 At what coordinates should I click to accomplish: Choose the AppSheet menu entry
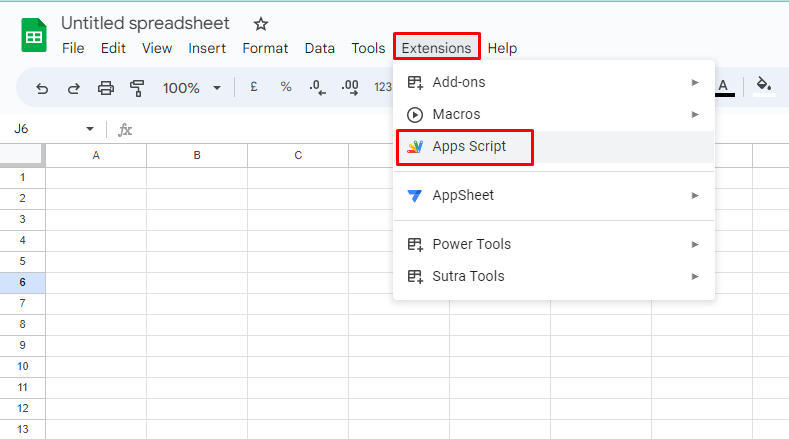(554, 195)
